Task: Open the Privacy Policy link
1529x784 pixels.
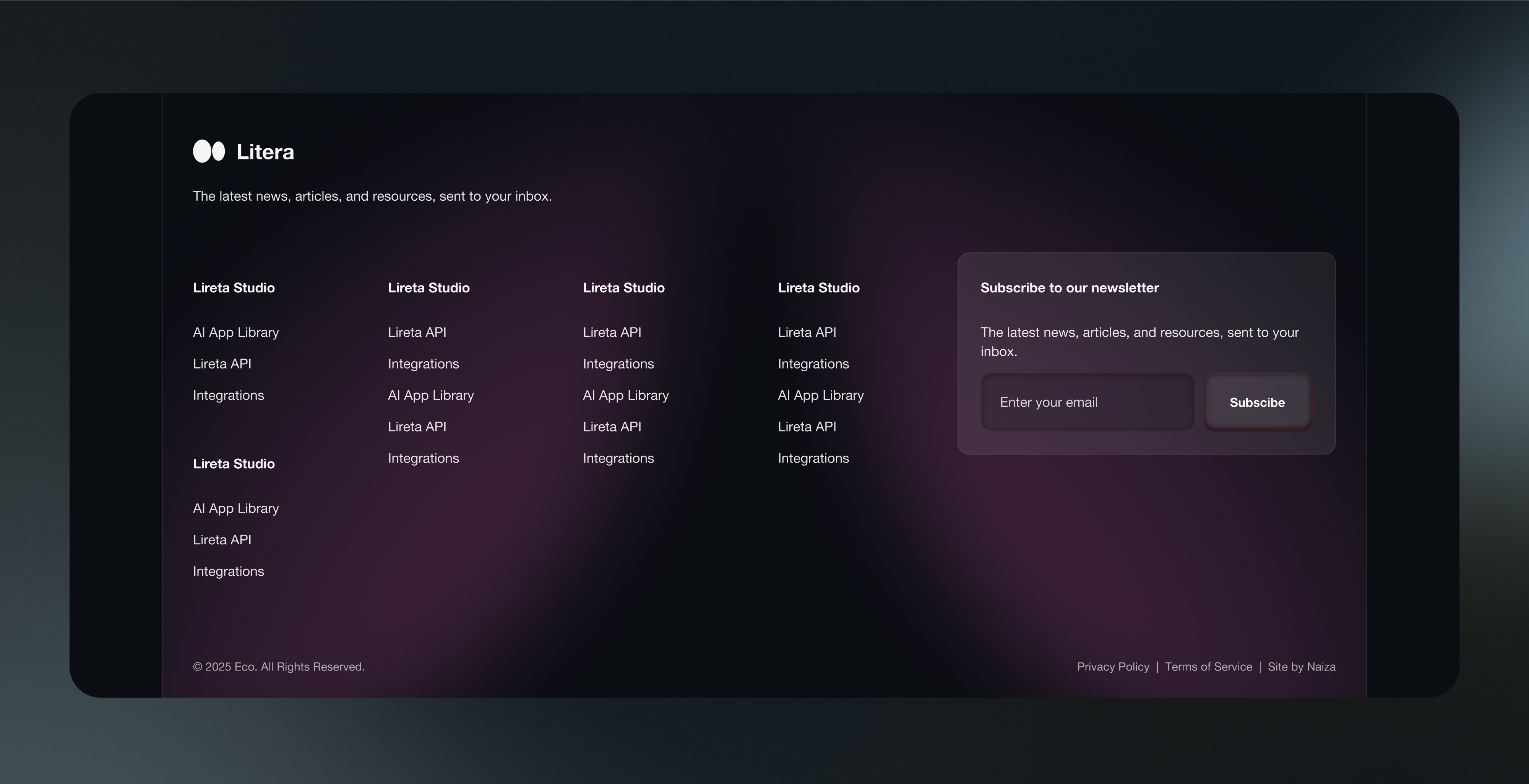Action: [x=1113, y=667]
